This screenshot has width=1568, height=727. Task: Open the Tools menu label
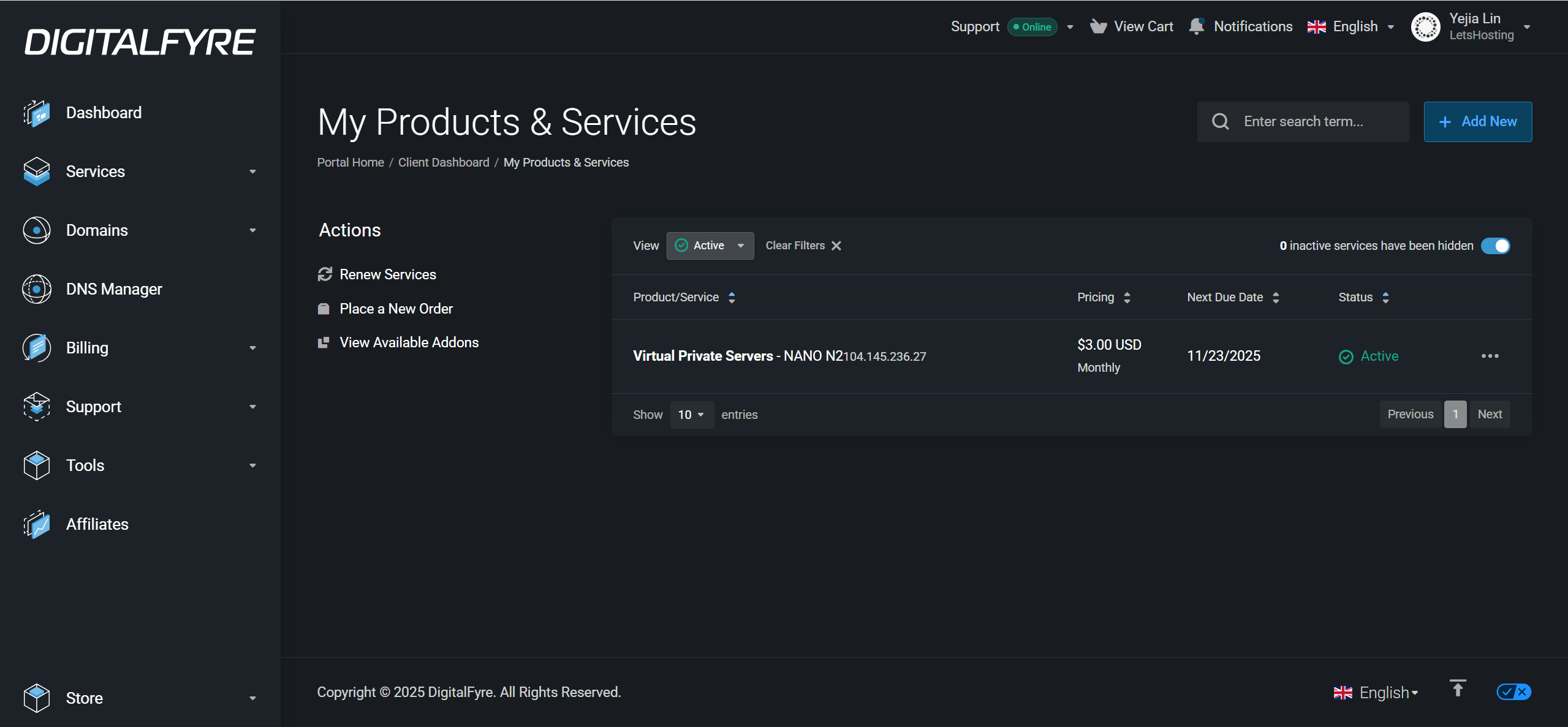(85, 465)
